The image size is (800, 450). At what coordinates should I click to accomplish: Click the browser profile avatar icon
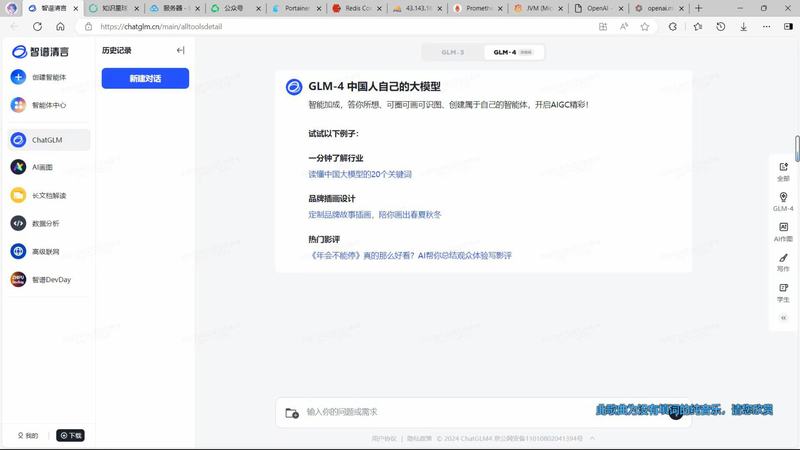(12, 8)
